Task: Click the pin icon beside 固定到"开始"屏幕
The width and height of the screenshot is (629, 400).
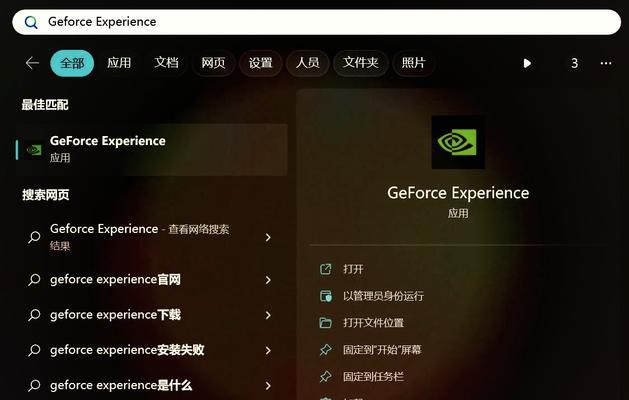Action: 326,350
